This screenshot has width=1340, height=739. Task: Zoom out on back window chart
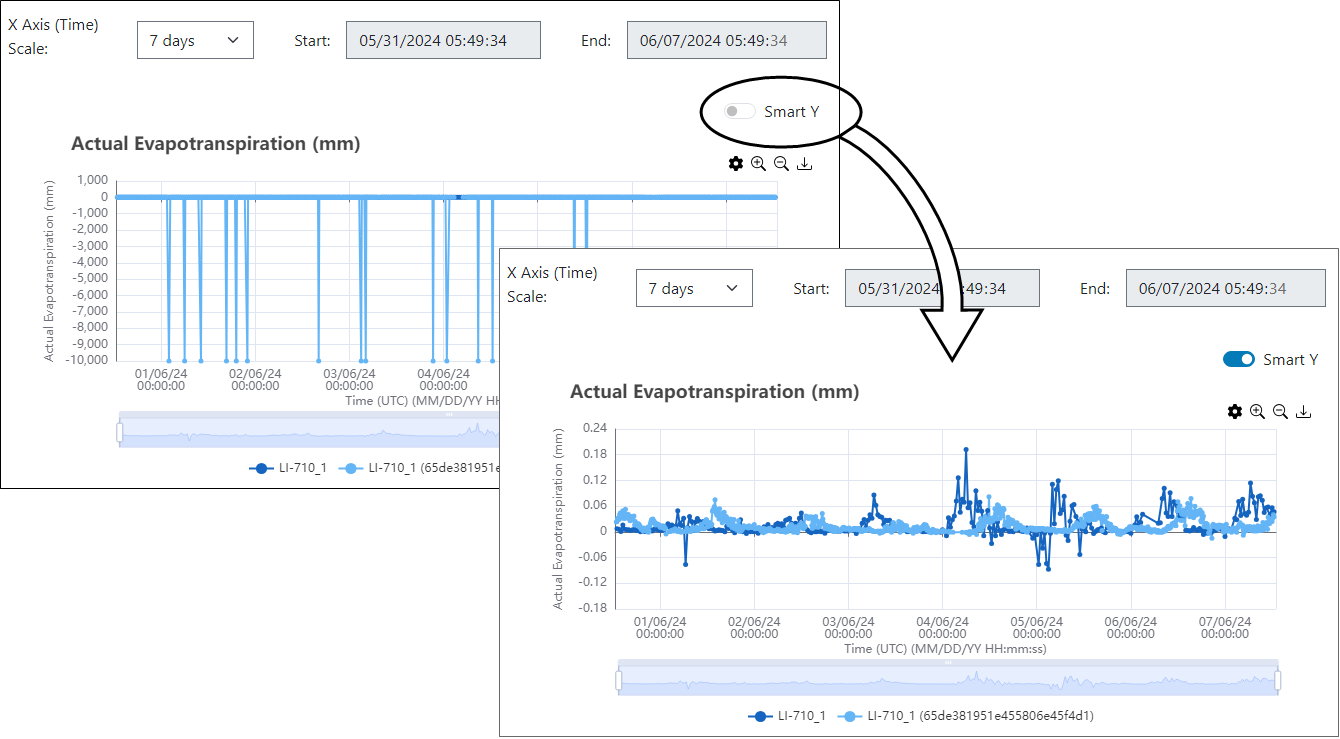[x=782, y=164]
